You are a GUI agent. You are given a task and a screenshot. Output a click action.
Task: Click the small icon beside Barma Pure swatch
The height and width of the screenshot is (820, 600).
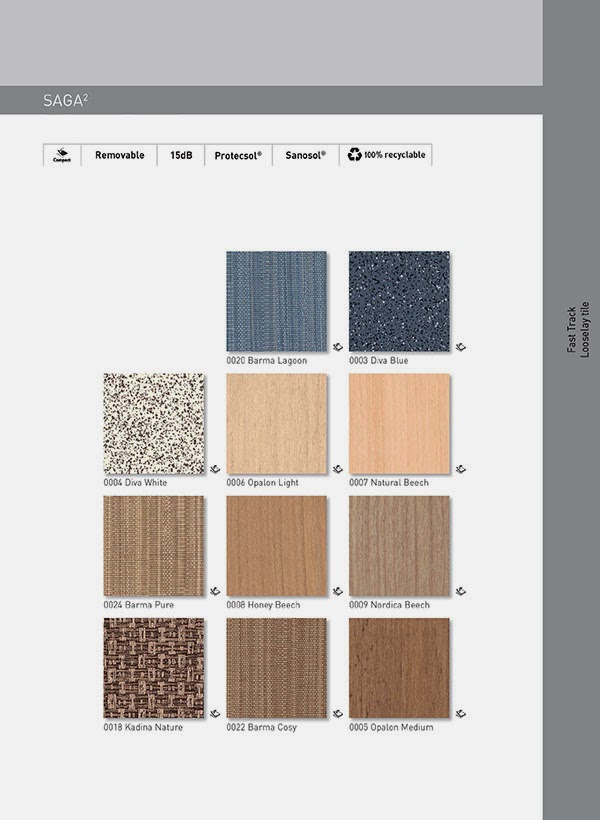tap(215, 591)
